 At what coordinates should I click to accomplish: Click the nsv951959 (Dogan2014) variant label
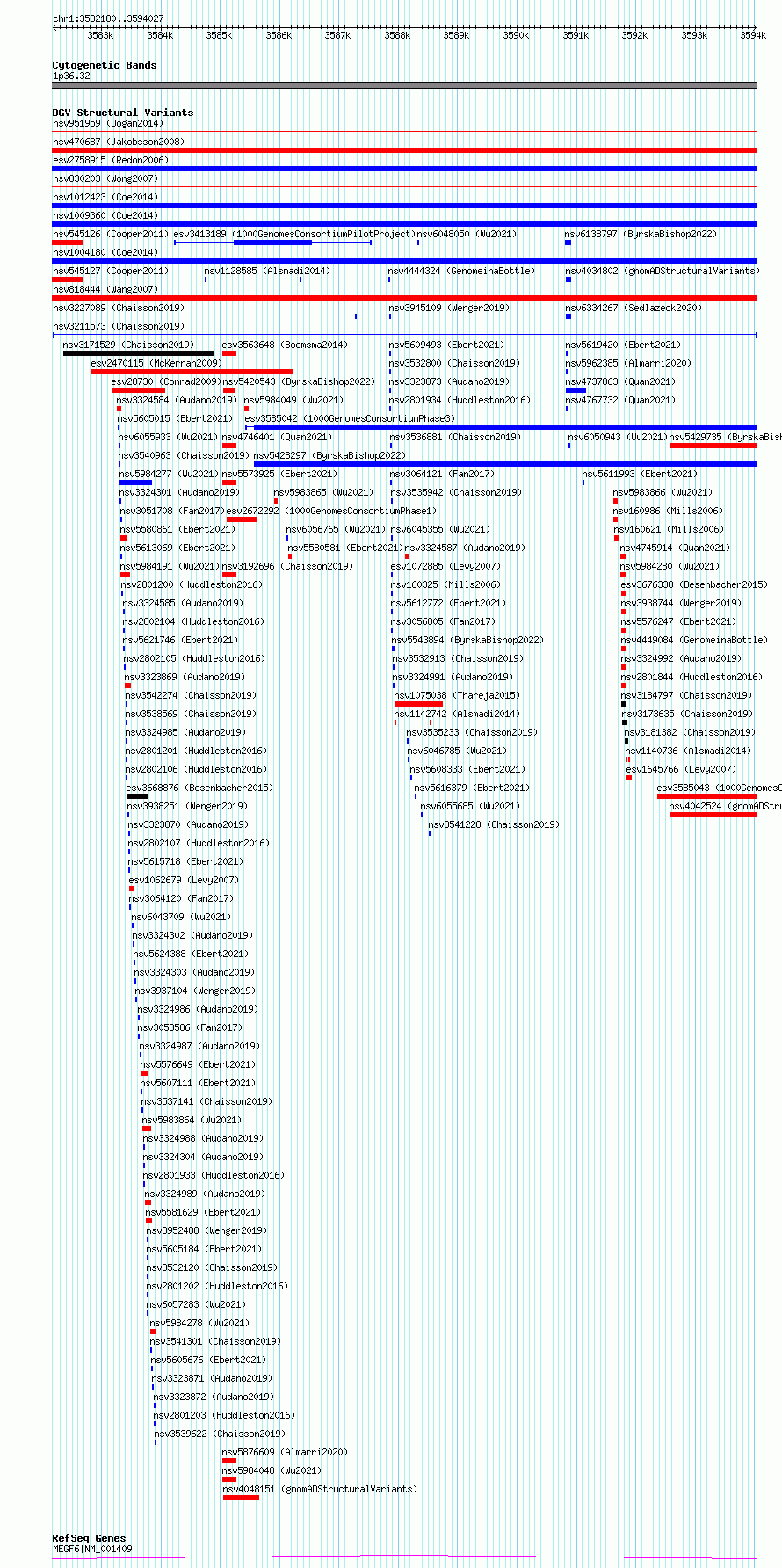(108, 123)
